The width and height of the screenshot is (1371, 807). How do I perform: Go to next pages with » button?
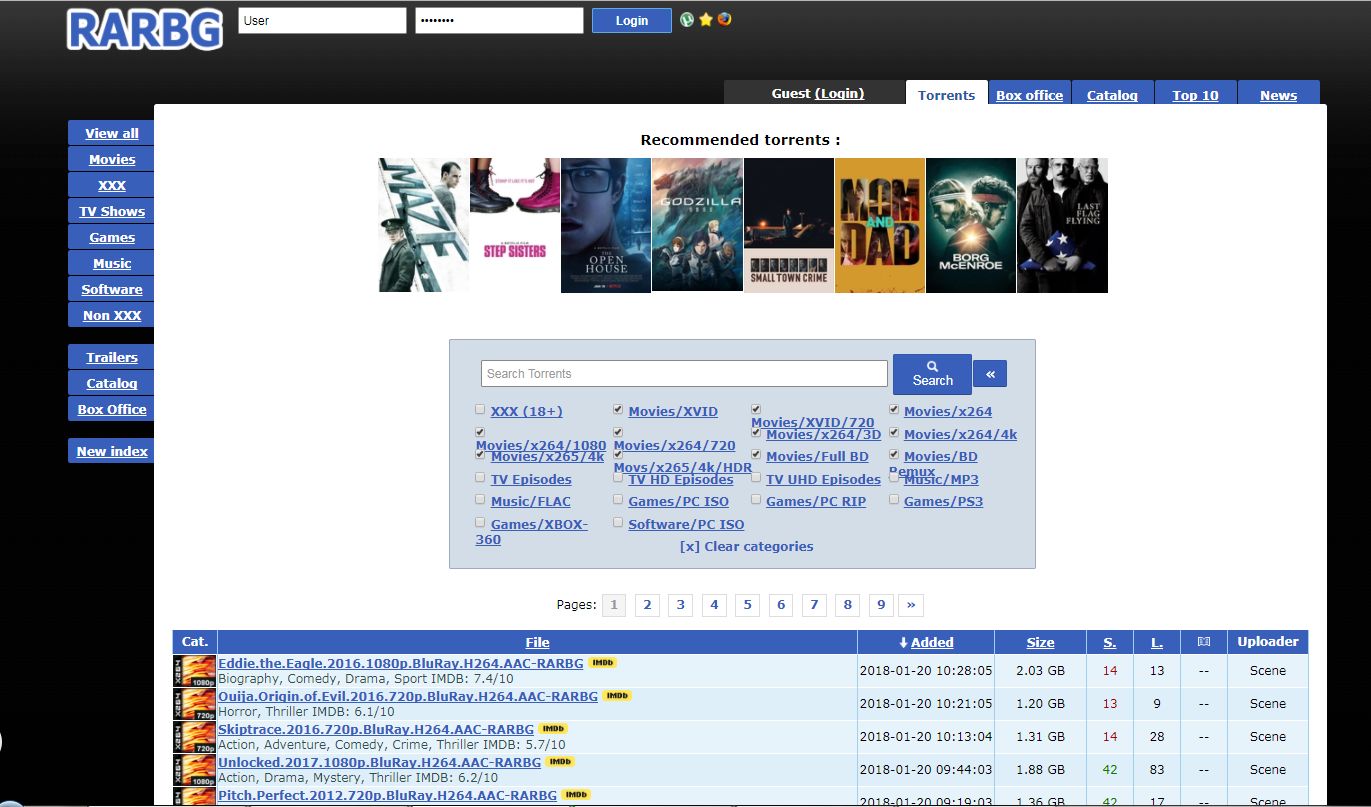(x=911, y=604)
